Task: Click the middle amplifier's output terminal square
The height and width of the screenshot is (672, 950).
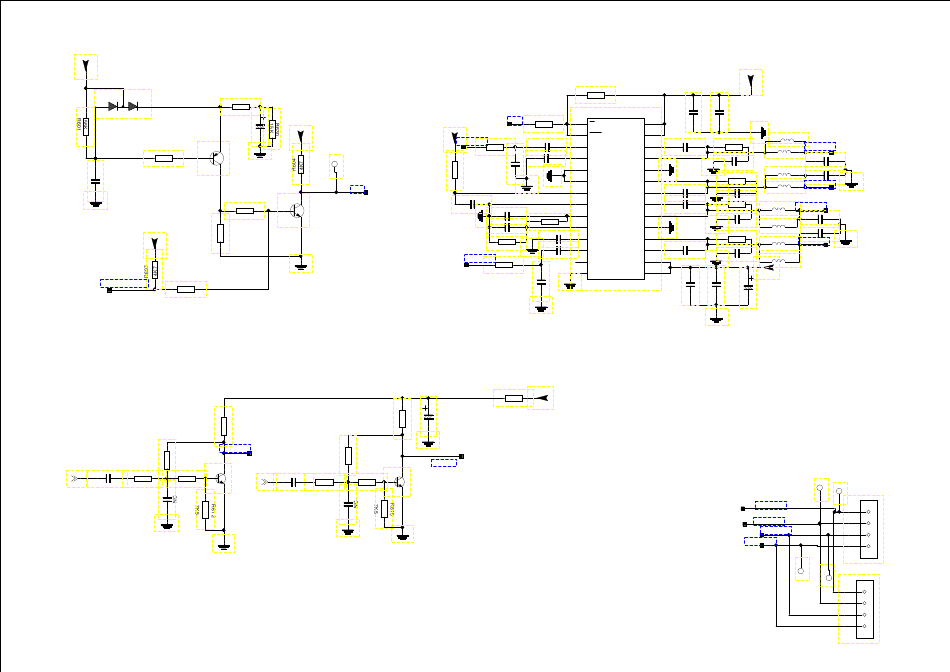Action: 462,456
